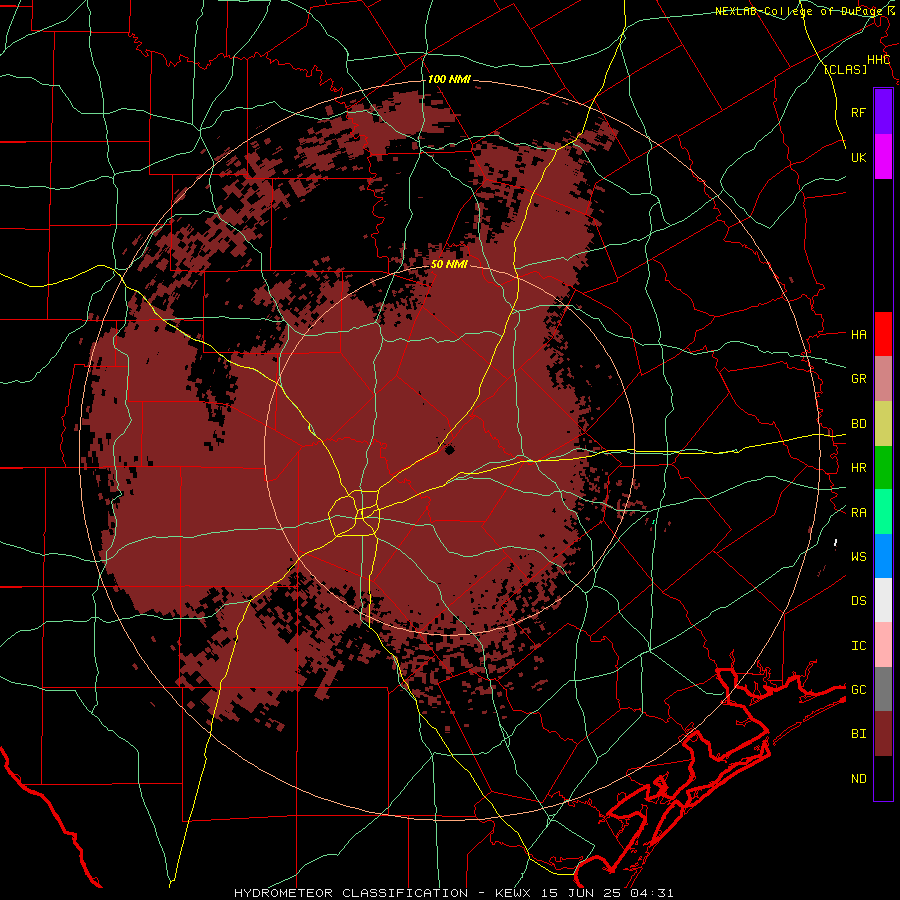Click the [CLAS] unit label
This screenshot has width=900, height=900.
point(845,70)
